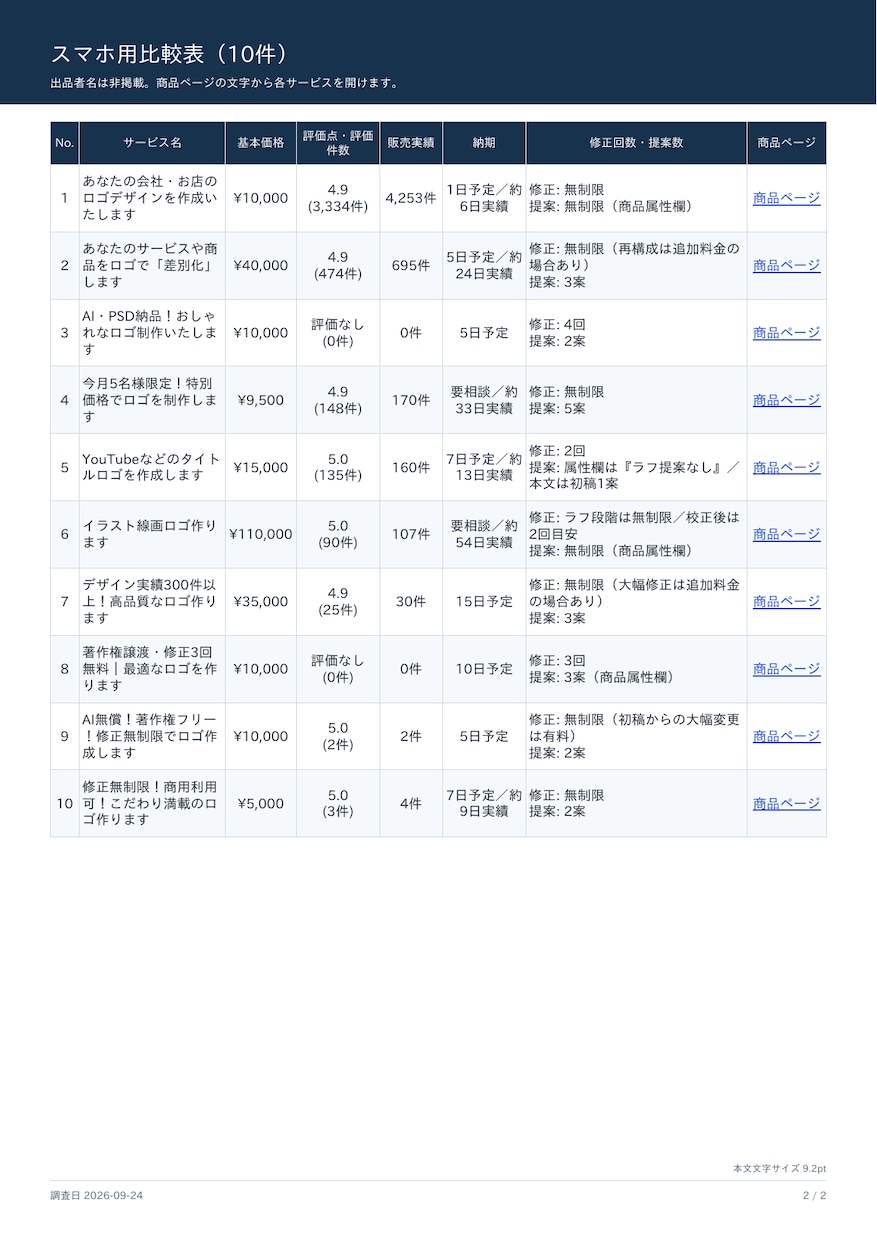Open 商品ページ link for 著作権譲渡 row
The image size is (877, 1240).
[786, 668]
